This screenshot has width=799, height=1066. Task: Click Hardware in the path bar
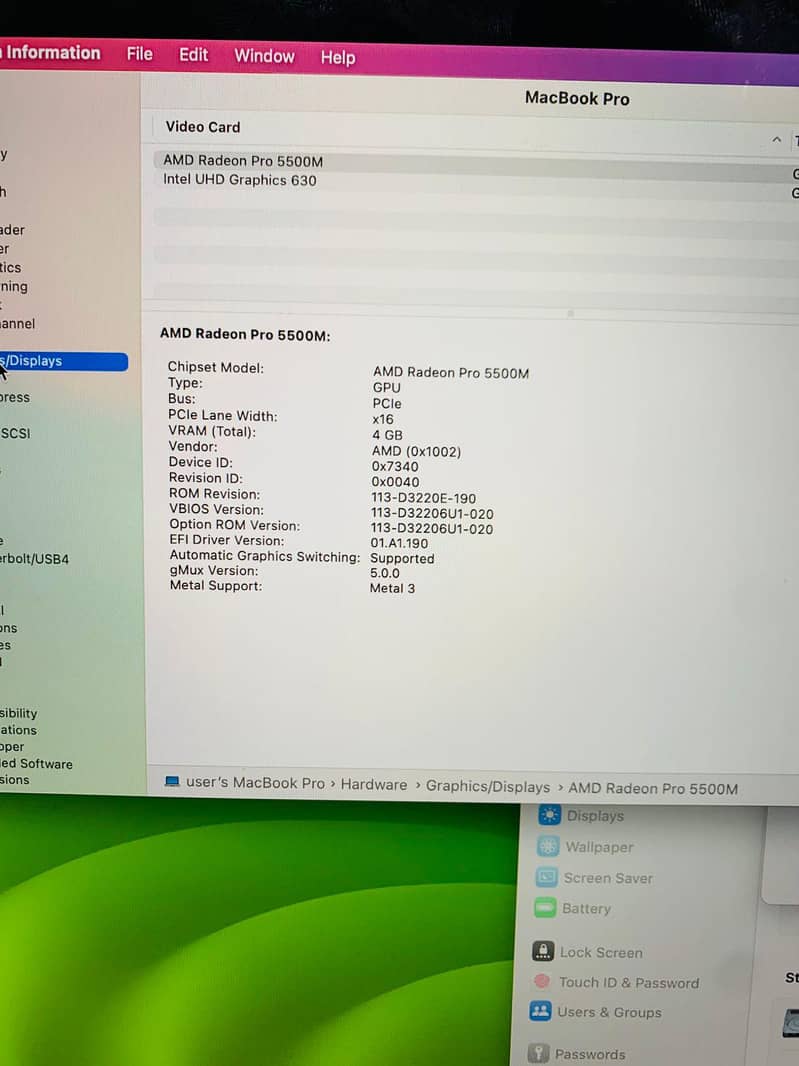pyautogui.click(x=374, y=785)
